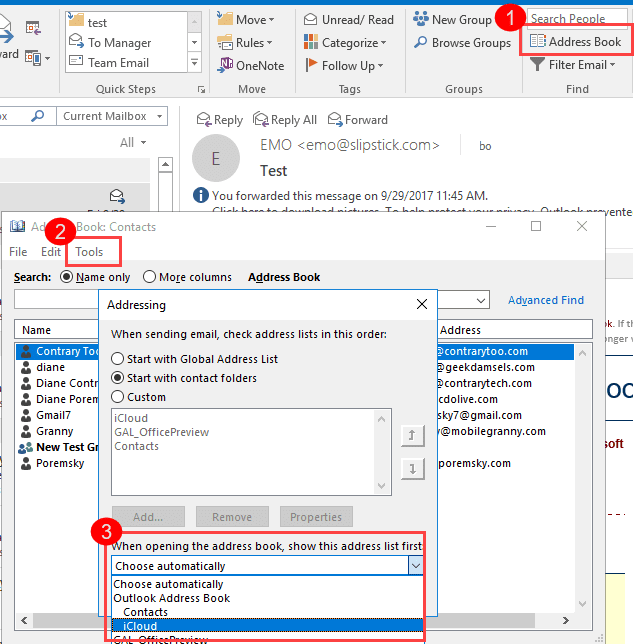The width and height of the screenshot is (634, 644).
Task: Click the Properties button
Action: pos(316,517)
